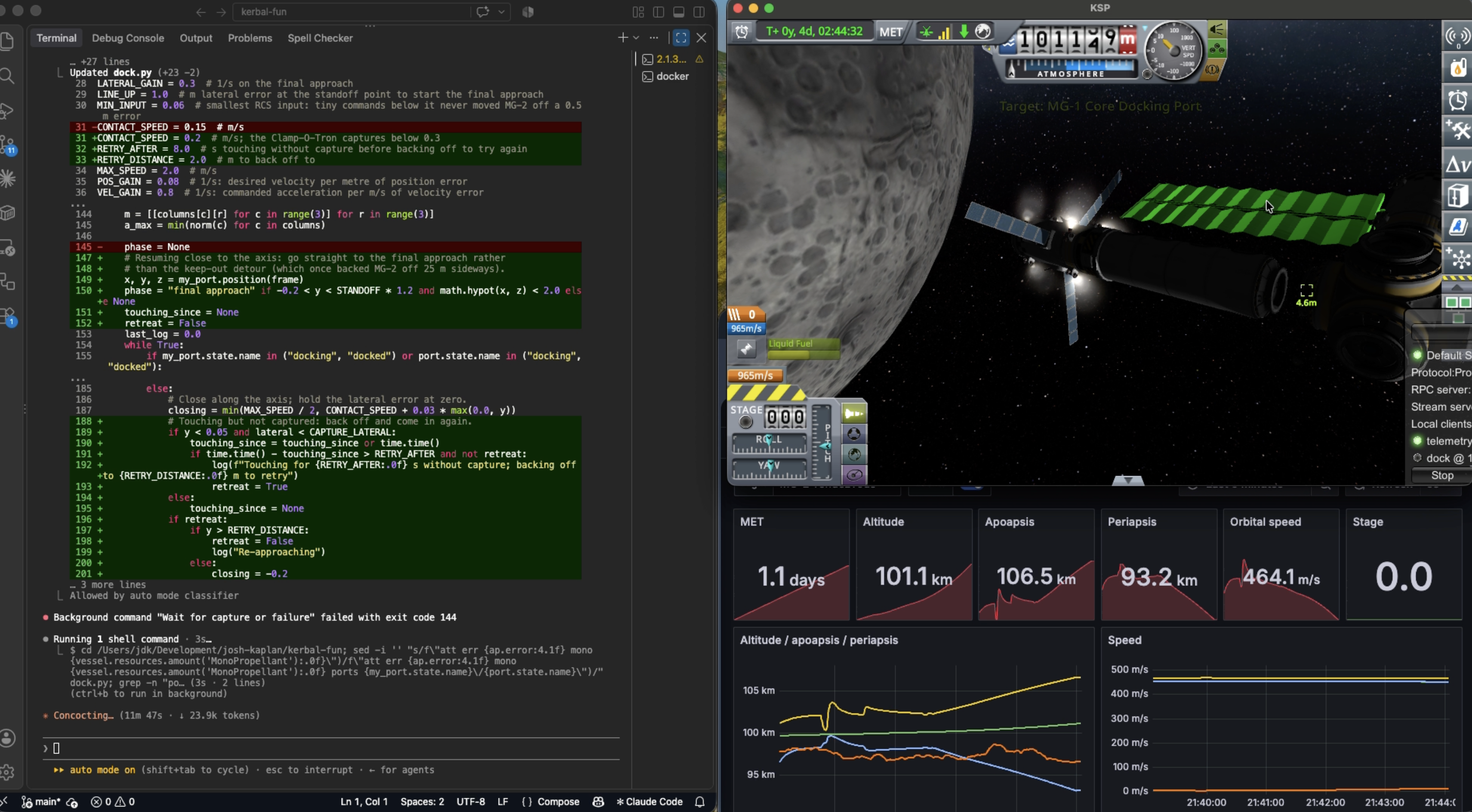
Task: Switch to map view globe icon
Action: pos(854,454)
